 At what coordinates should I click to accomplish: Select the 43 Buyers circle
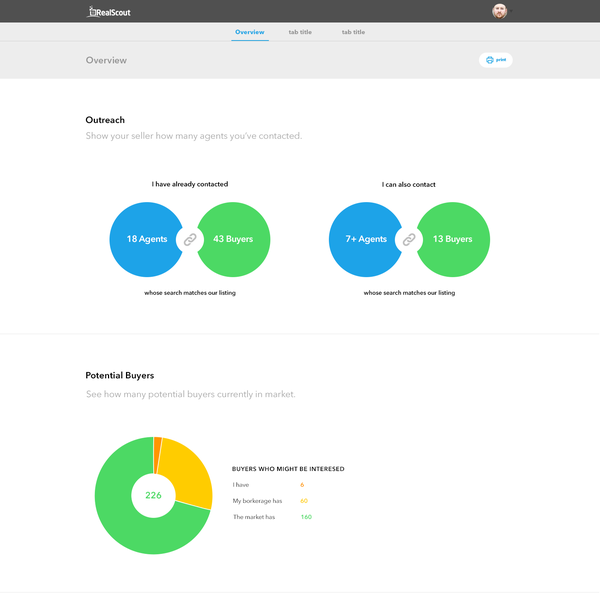[x=233, y=239]
